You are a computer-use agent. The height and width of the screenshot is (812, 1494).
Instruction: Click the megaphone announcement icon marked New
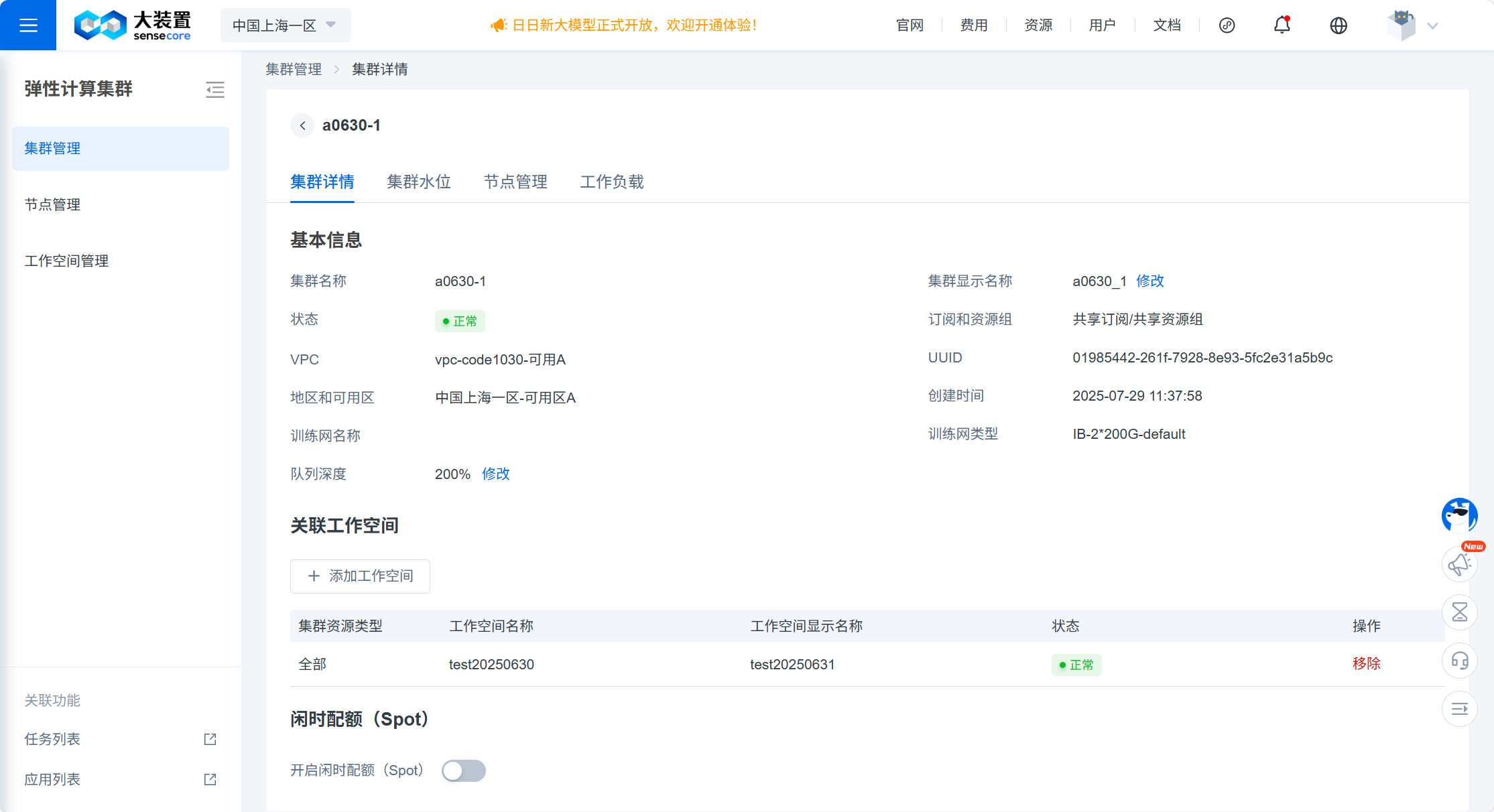pos(1459,564)
